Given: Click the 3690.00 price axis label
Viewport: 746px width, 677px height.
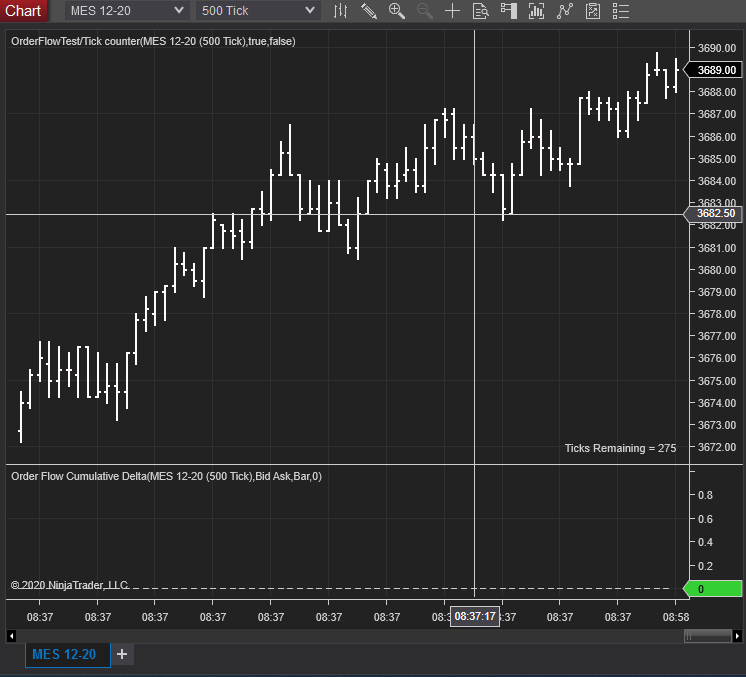Looking at the screenshot, I should coord(717,48).
